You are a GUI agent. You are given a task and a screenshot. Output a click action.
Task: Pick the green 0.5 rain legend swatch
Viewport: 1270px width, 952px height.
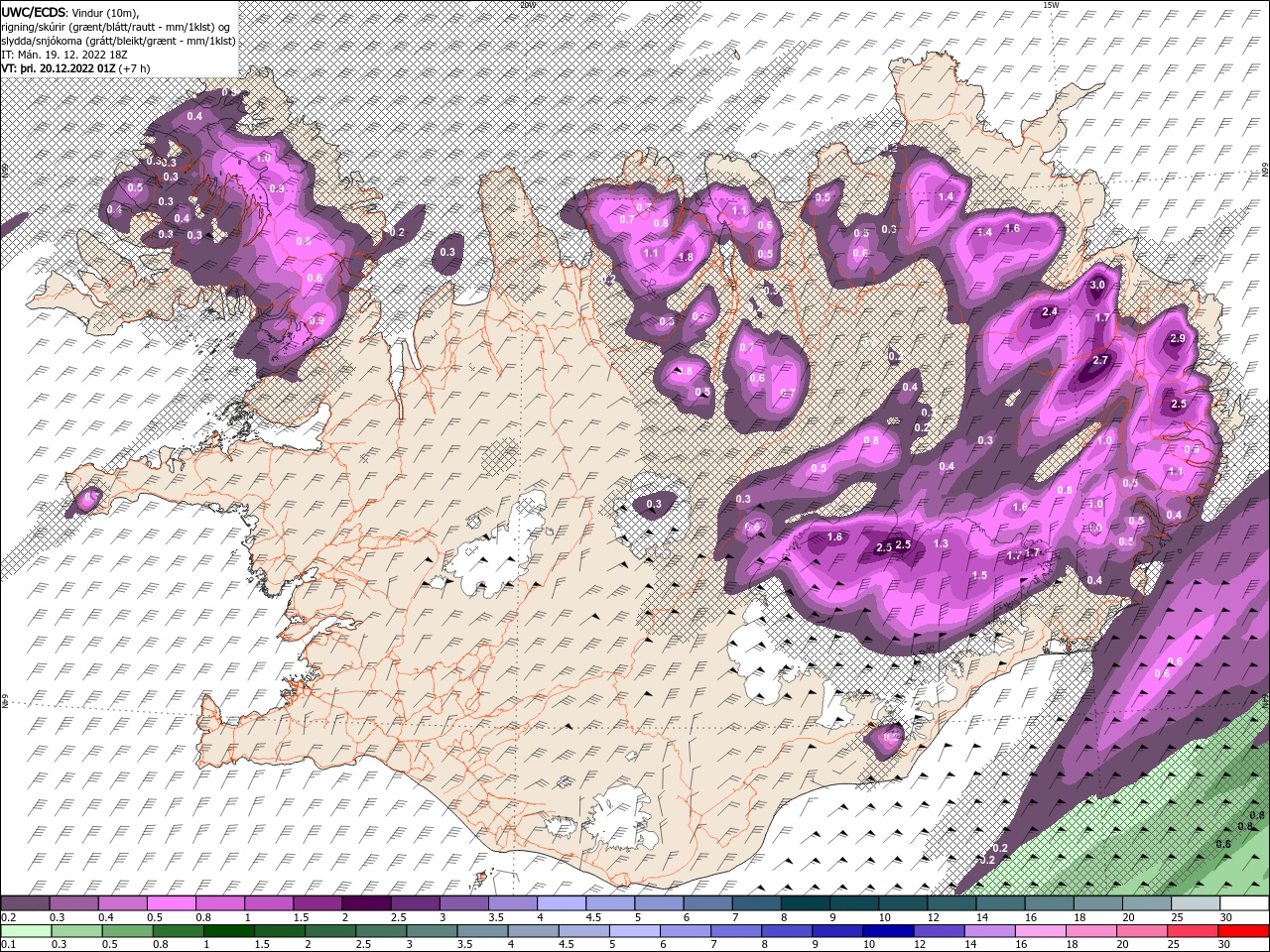pyautogui.click(x=127, y=931)
